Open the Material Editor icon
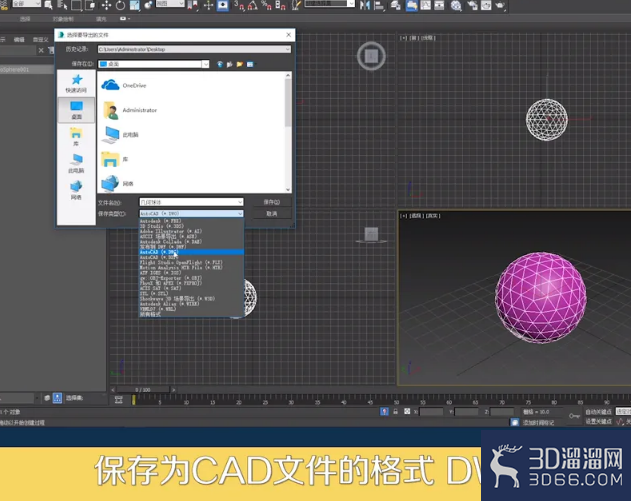Image resolution: width=631 pixels, height=501 pixels. coord(456,5)
